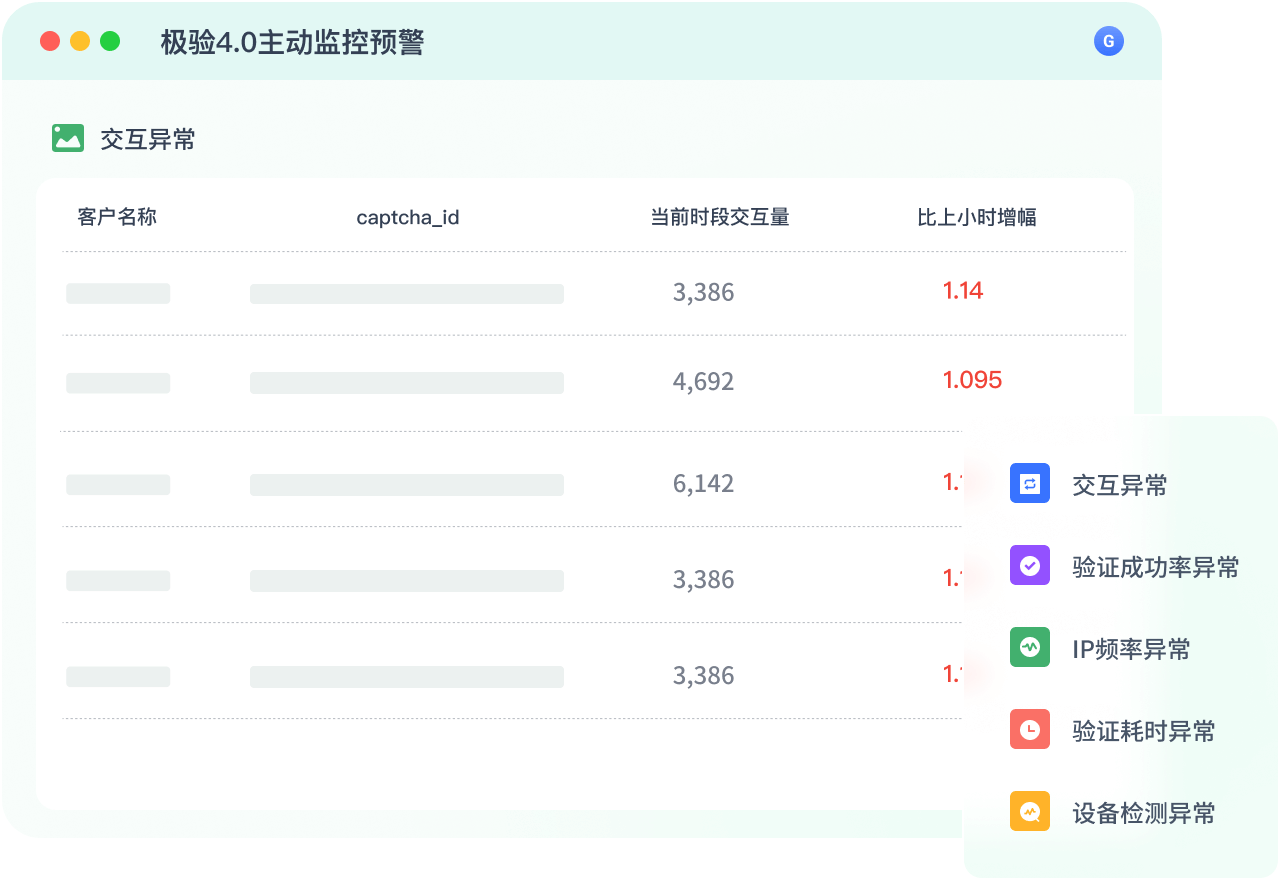Image resolution: width=1280 pixels, height=880 pixels.
Task: Click the red close window button
Action: click(x=50, y=41)
